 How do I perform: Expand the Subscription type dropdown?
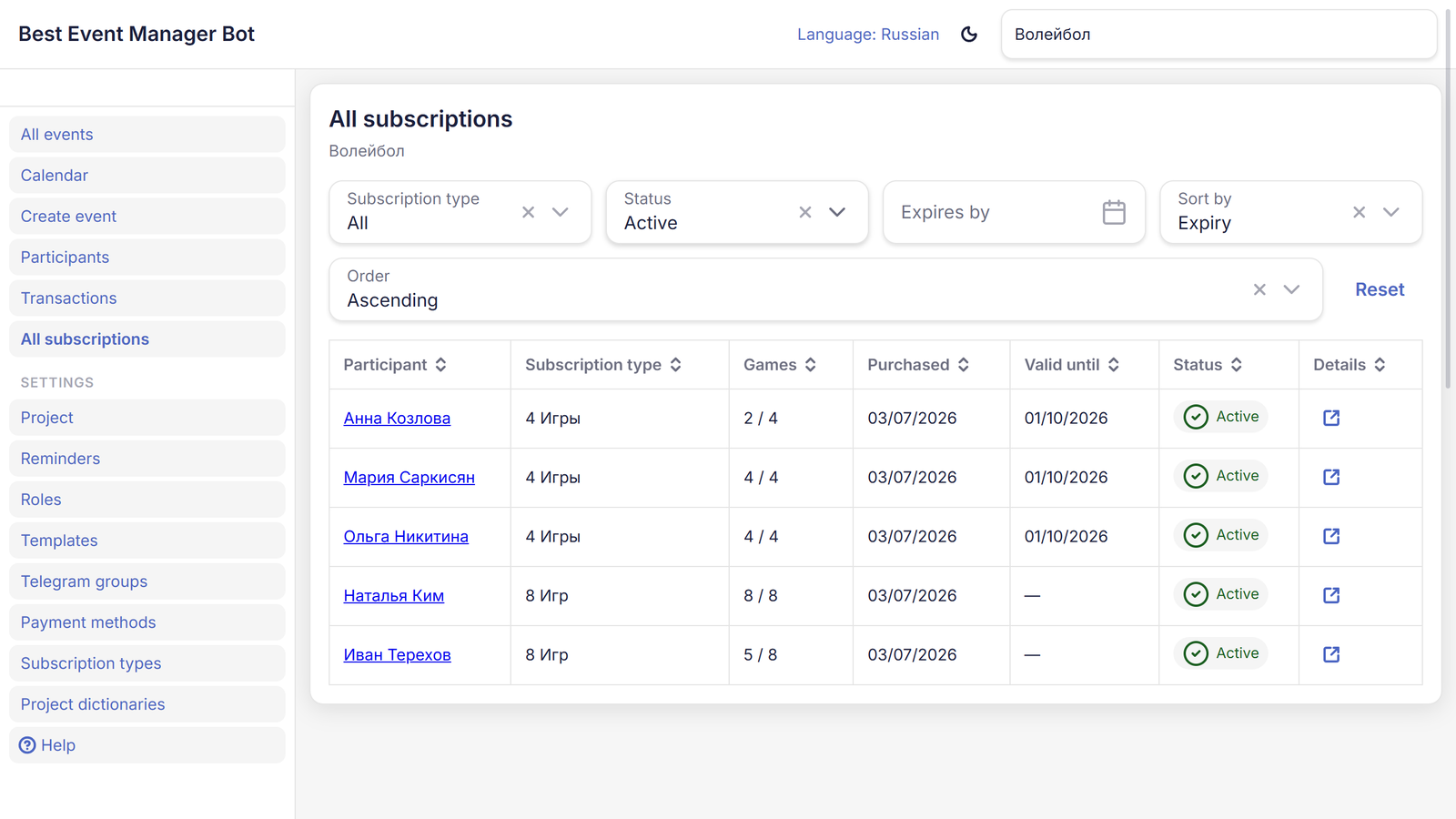[x=561, y=212]
